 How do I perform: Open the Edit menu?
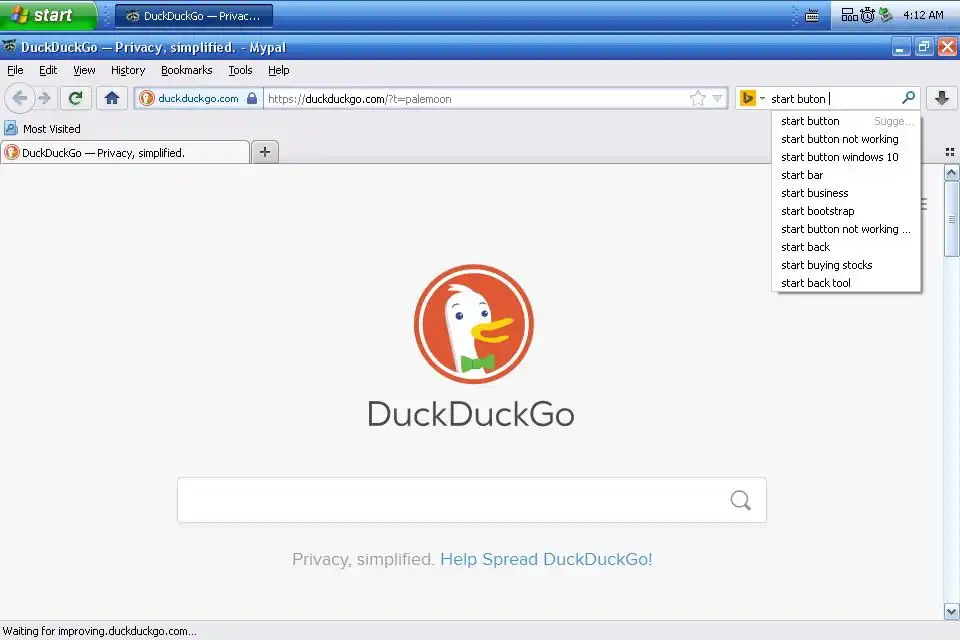click(x=48, y=70)
